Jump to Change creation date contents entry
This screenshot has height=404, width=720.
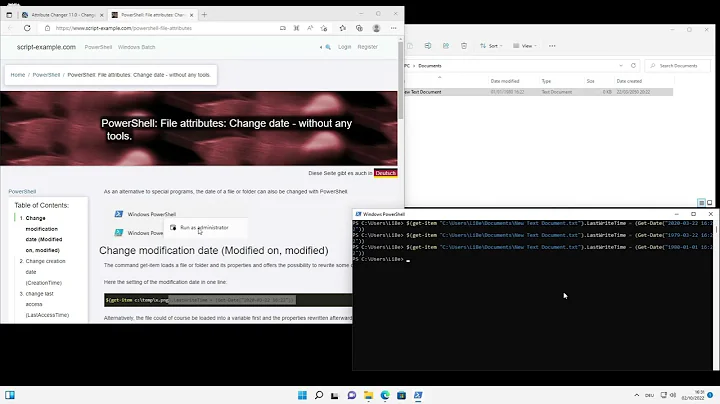click(43, 272)
